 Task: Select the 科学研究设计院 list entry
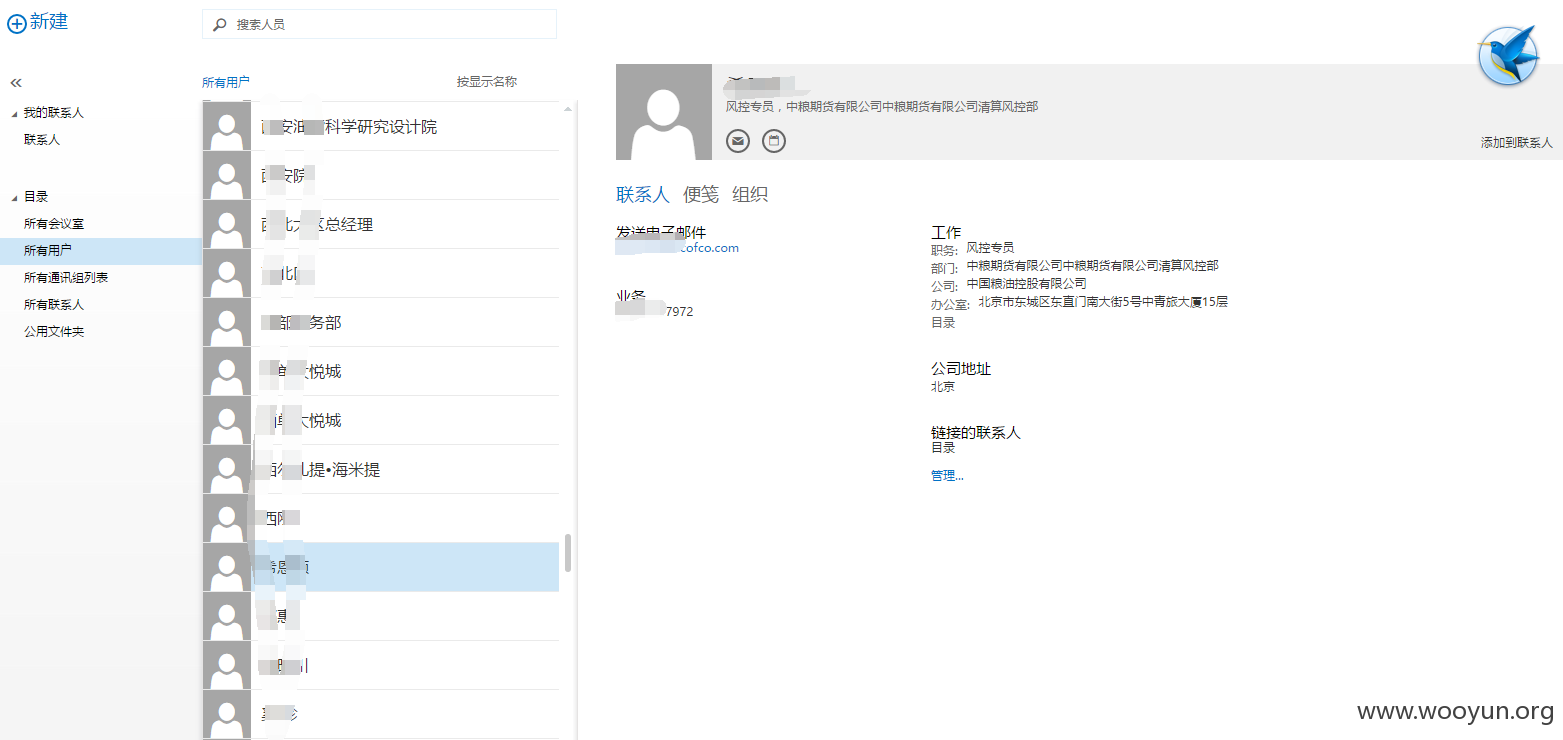pos(381,127)
